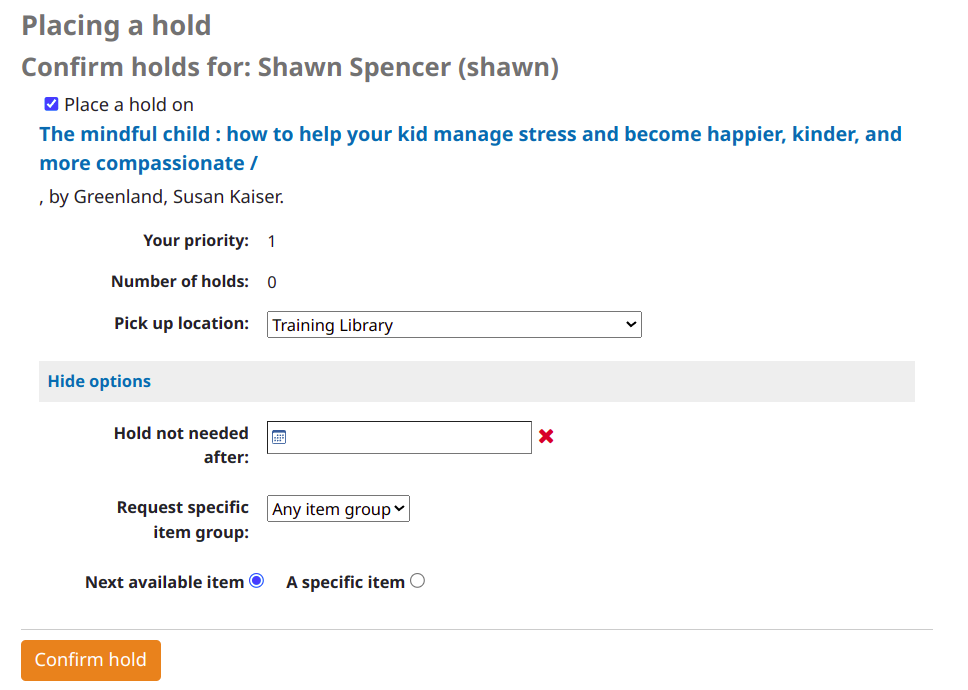Choose the 'A specific item' radio button
The width and height of the screenshot is (968, 690).
(417, 581)
